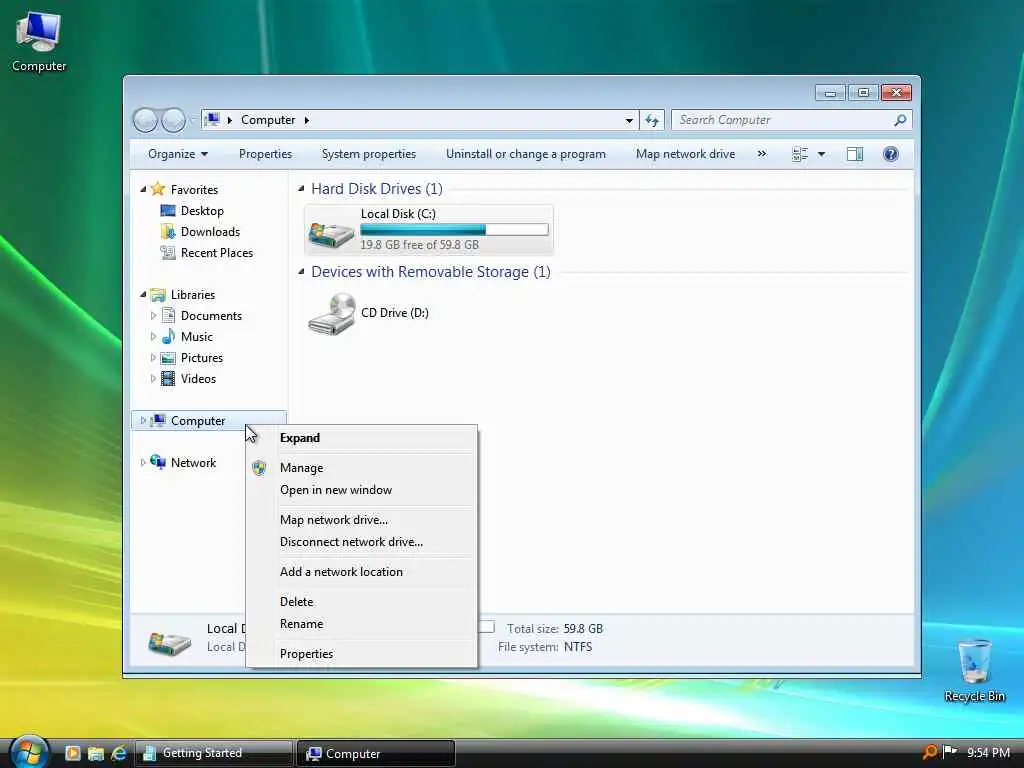Image resolution: width=1024 pixels, height=768 pixels.
Task: Collapse the Libraries tree group
Action: tap(143, 295)
